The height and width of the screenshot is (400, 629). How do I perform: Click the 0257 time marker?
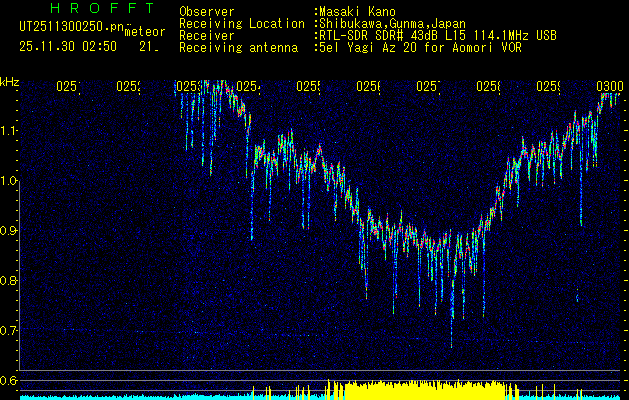point(428,86)
